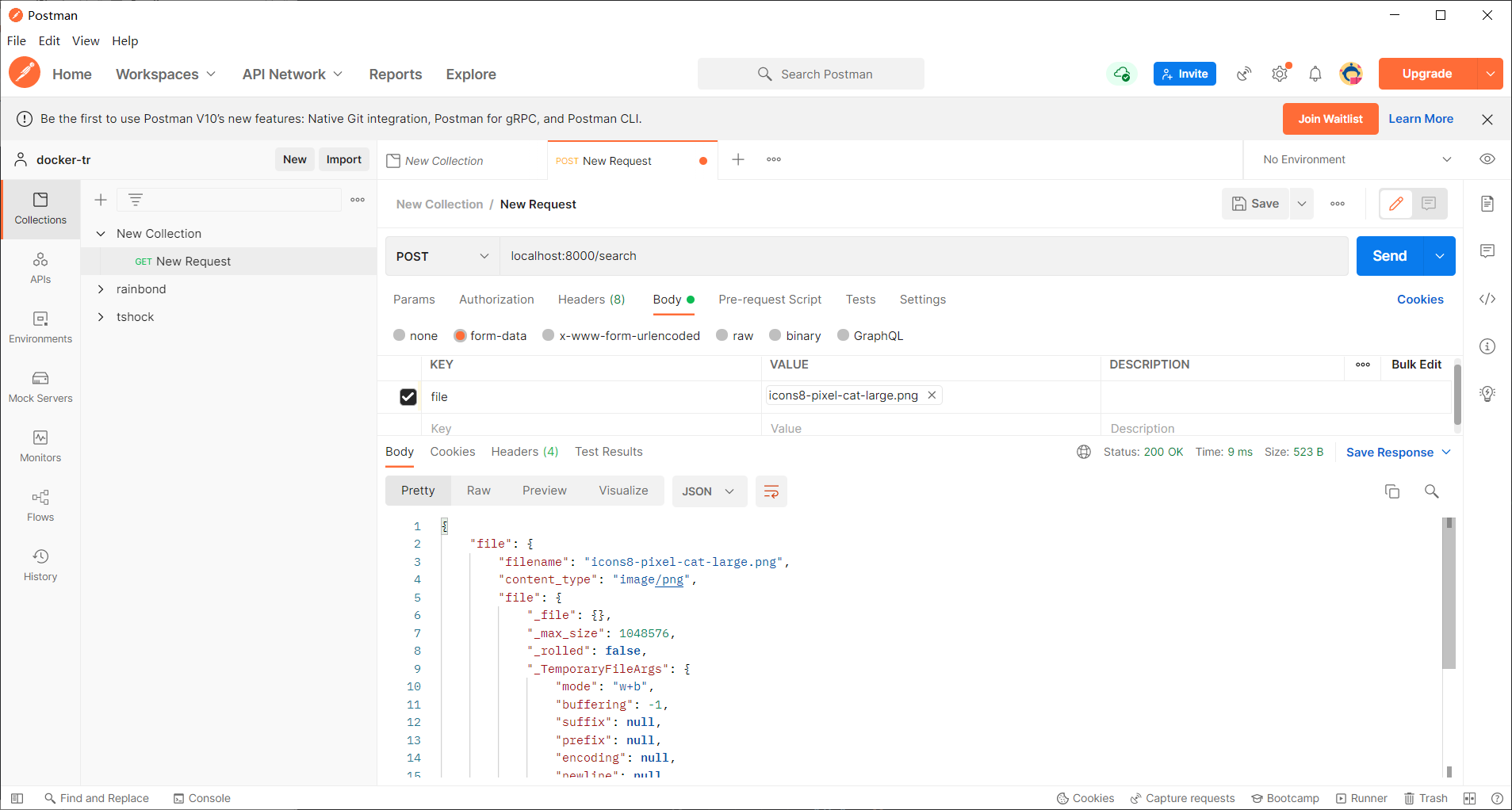Copy the response body

pyautogui.click(x=1392, y=491)
